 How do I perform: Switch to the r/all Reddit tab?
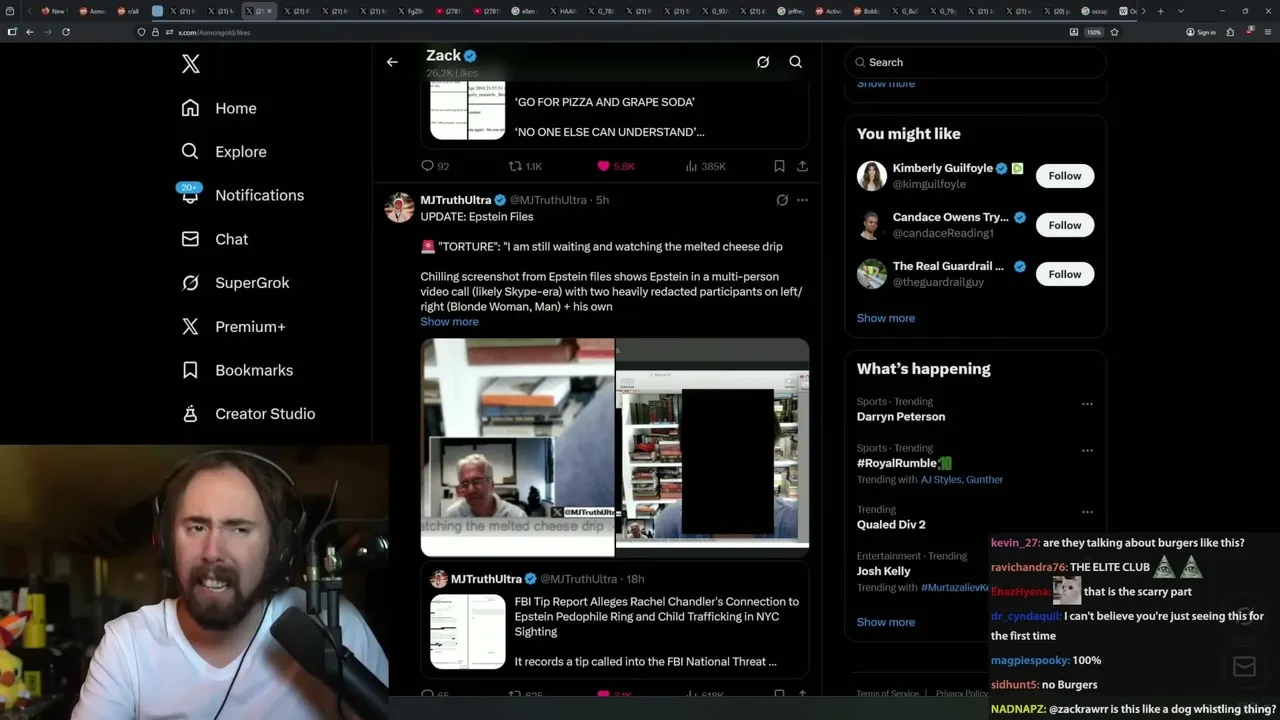(128, 11)
